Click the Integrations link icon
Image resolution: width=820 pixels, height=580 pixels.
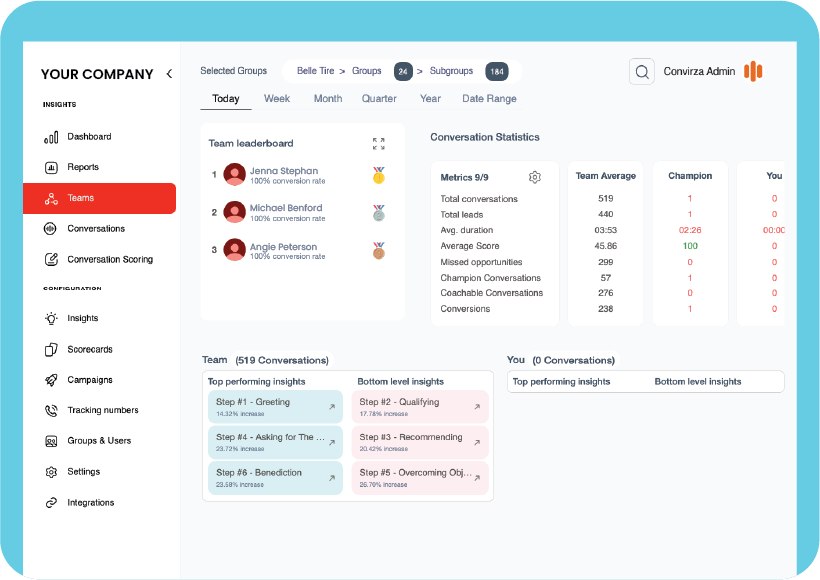[51, 503]
